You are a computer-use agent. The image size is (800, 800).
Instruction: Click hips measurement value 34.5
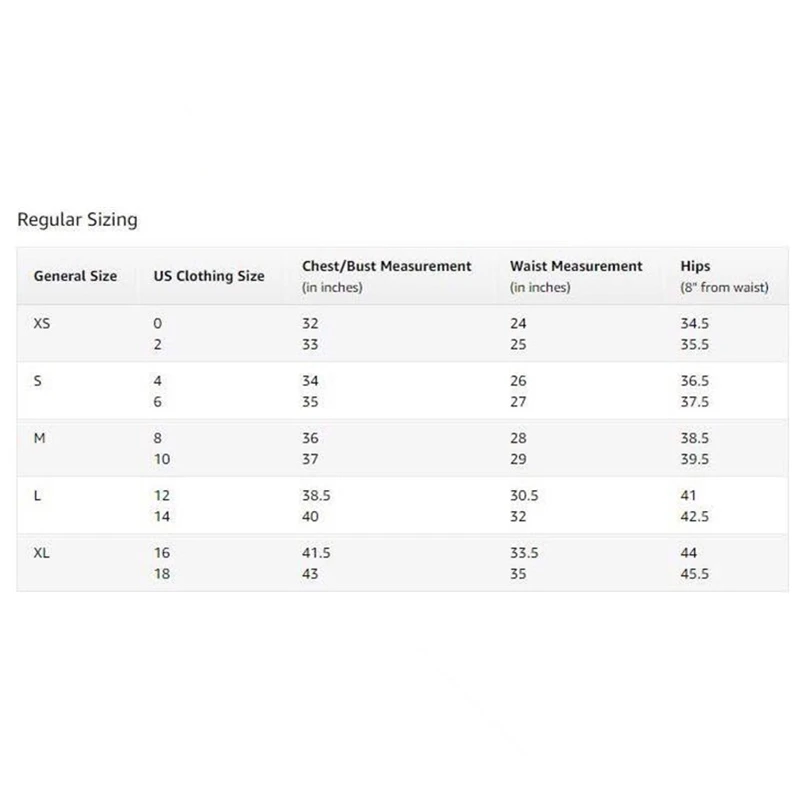[x=694, y=323]
